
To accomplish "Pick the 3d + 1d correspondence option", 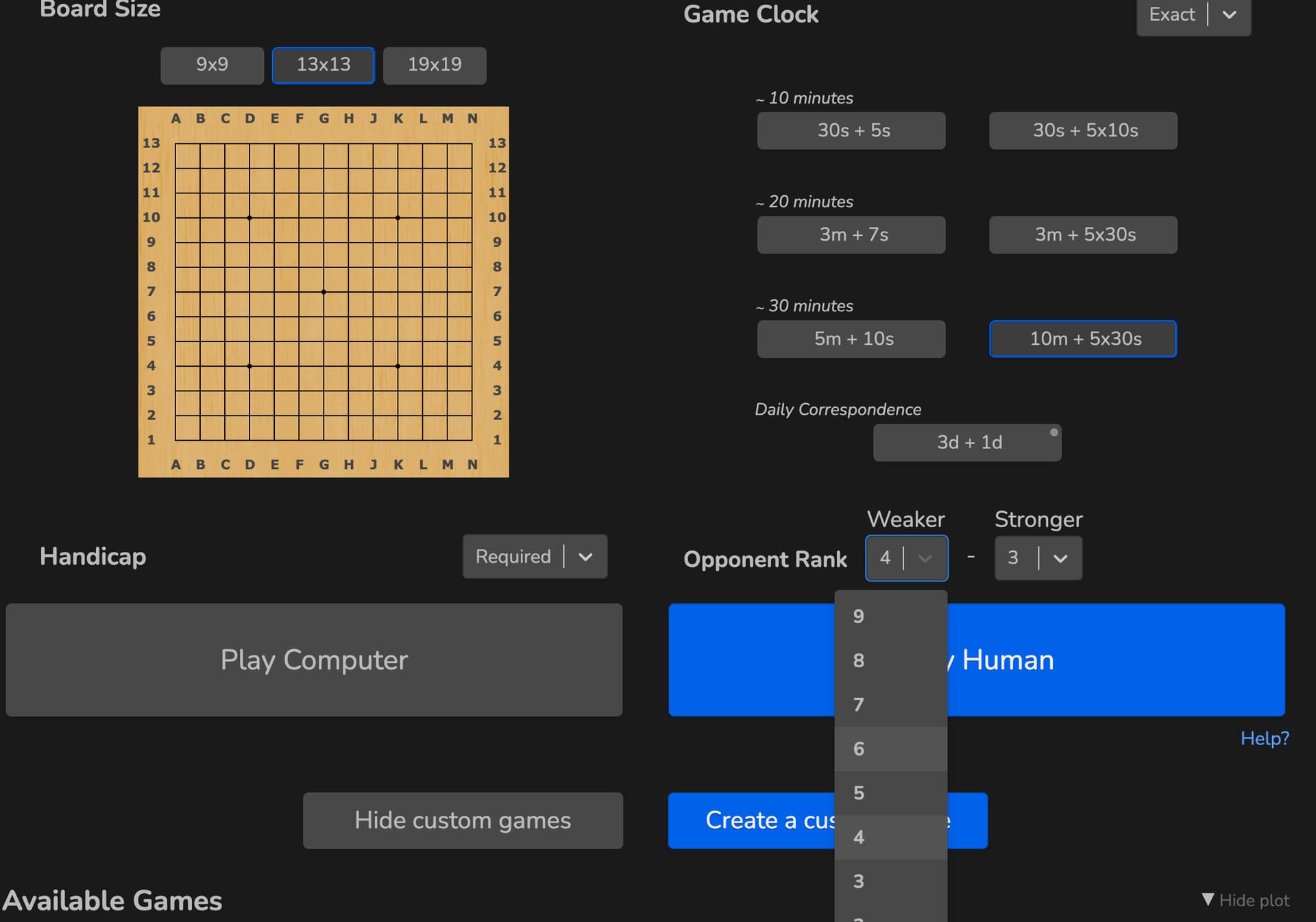I will 966,443.
